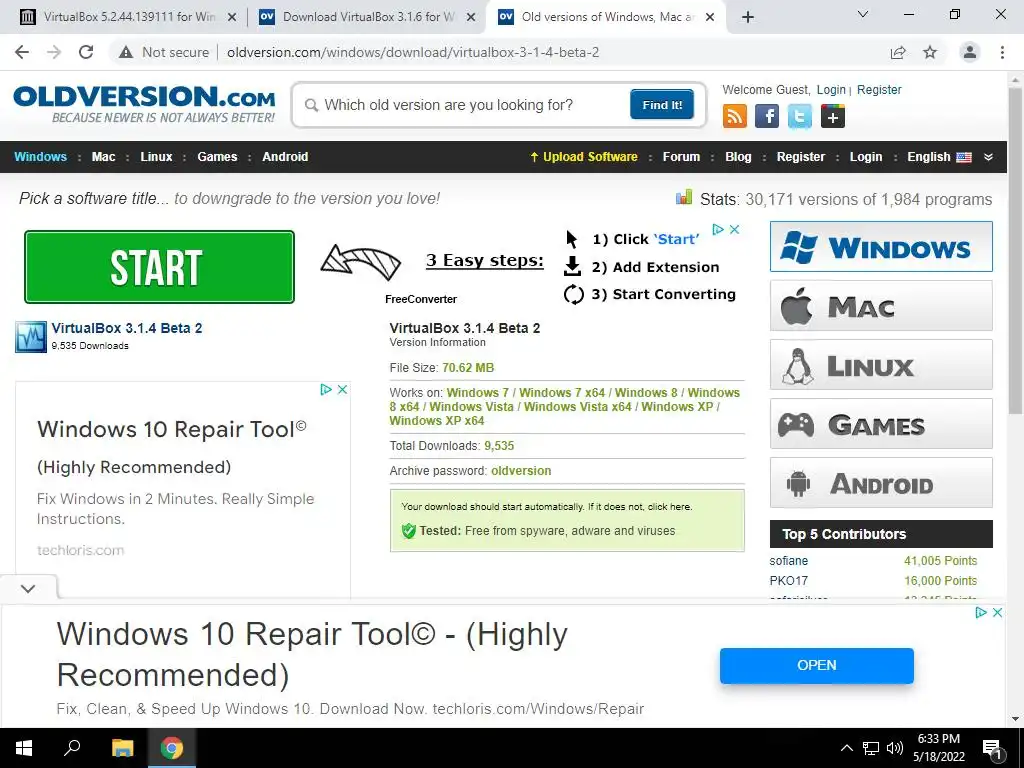Open the Games nav item
1024x768 pixels.
(217, 157)
